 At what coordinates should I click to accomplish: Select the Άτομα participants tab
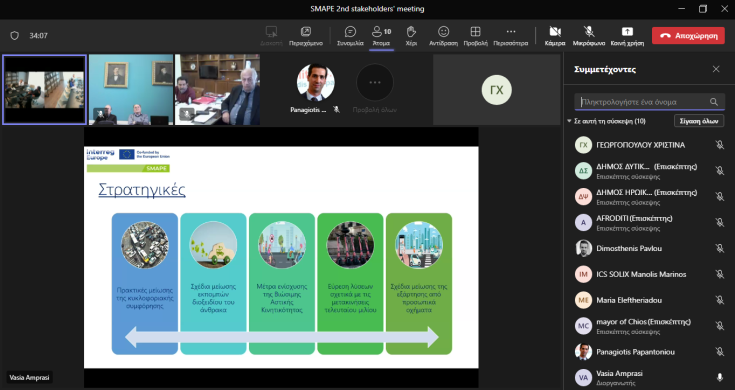click(381, 36)
